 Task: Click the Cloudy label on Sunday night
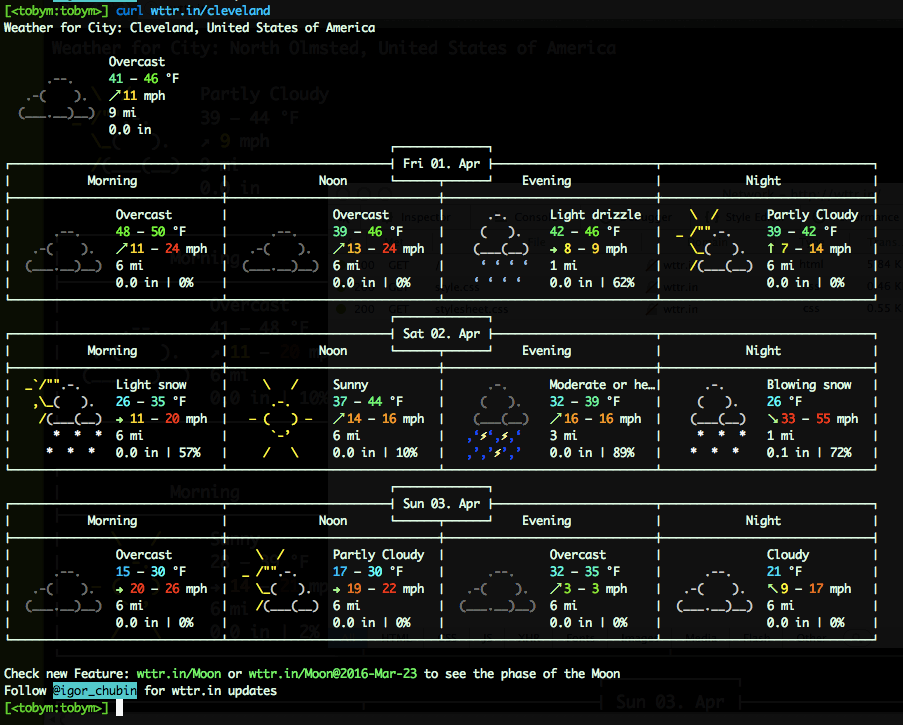[x=788, y=555]
